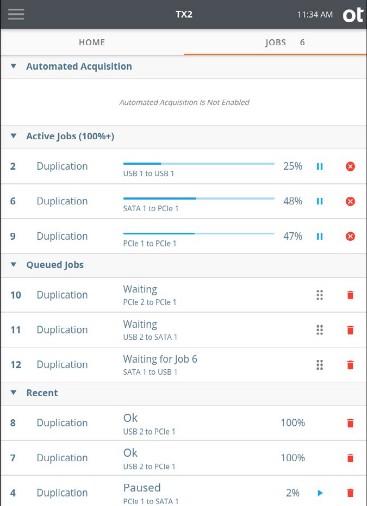Open job 2 Duplication label
Image resolution: width=367 pixels, height=506 pixels.
pyautogui.click(x=62, y=166)
